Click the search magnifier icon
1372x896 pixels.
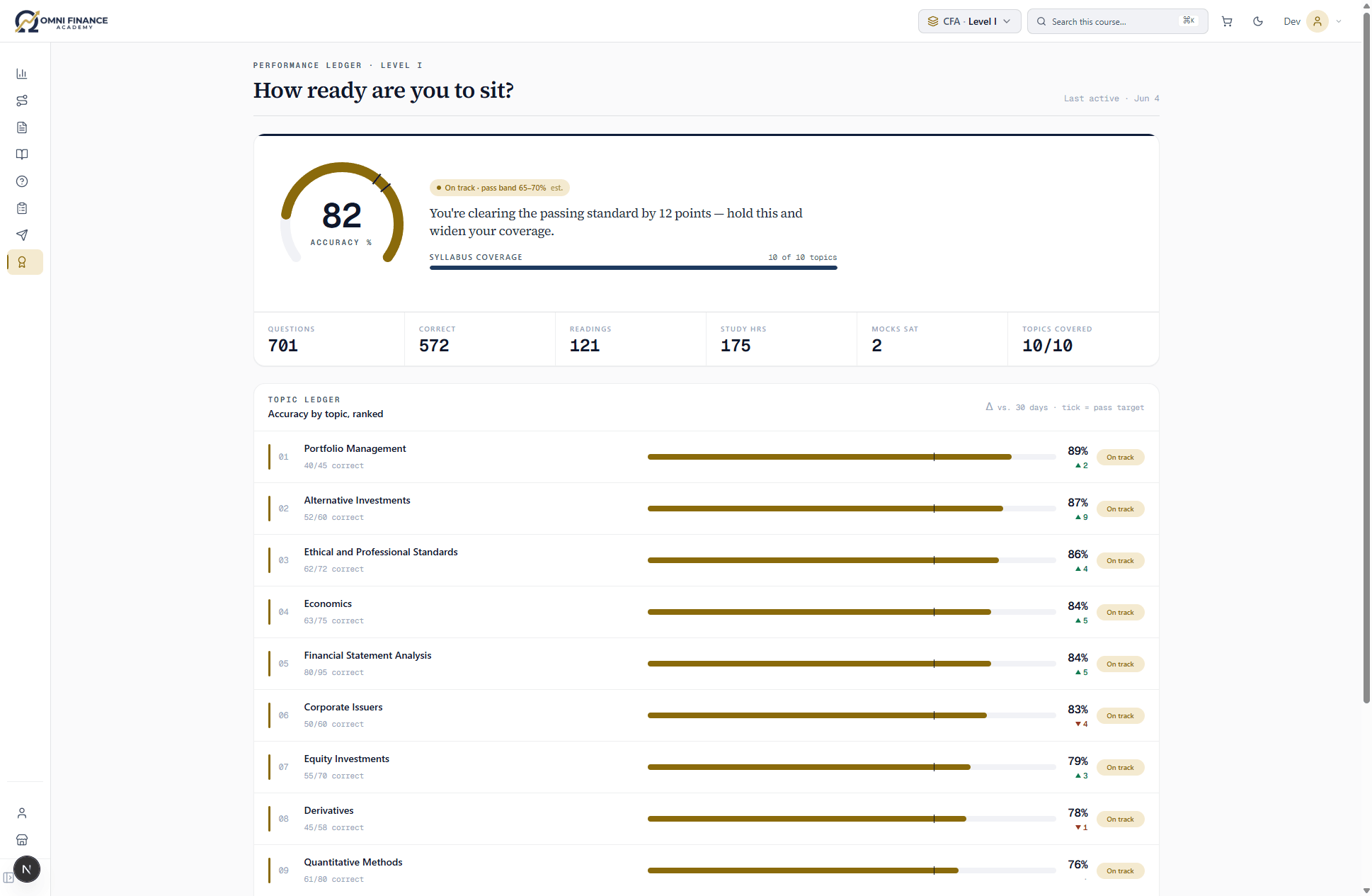1041,21
